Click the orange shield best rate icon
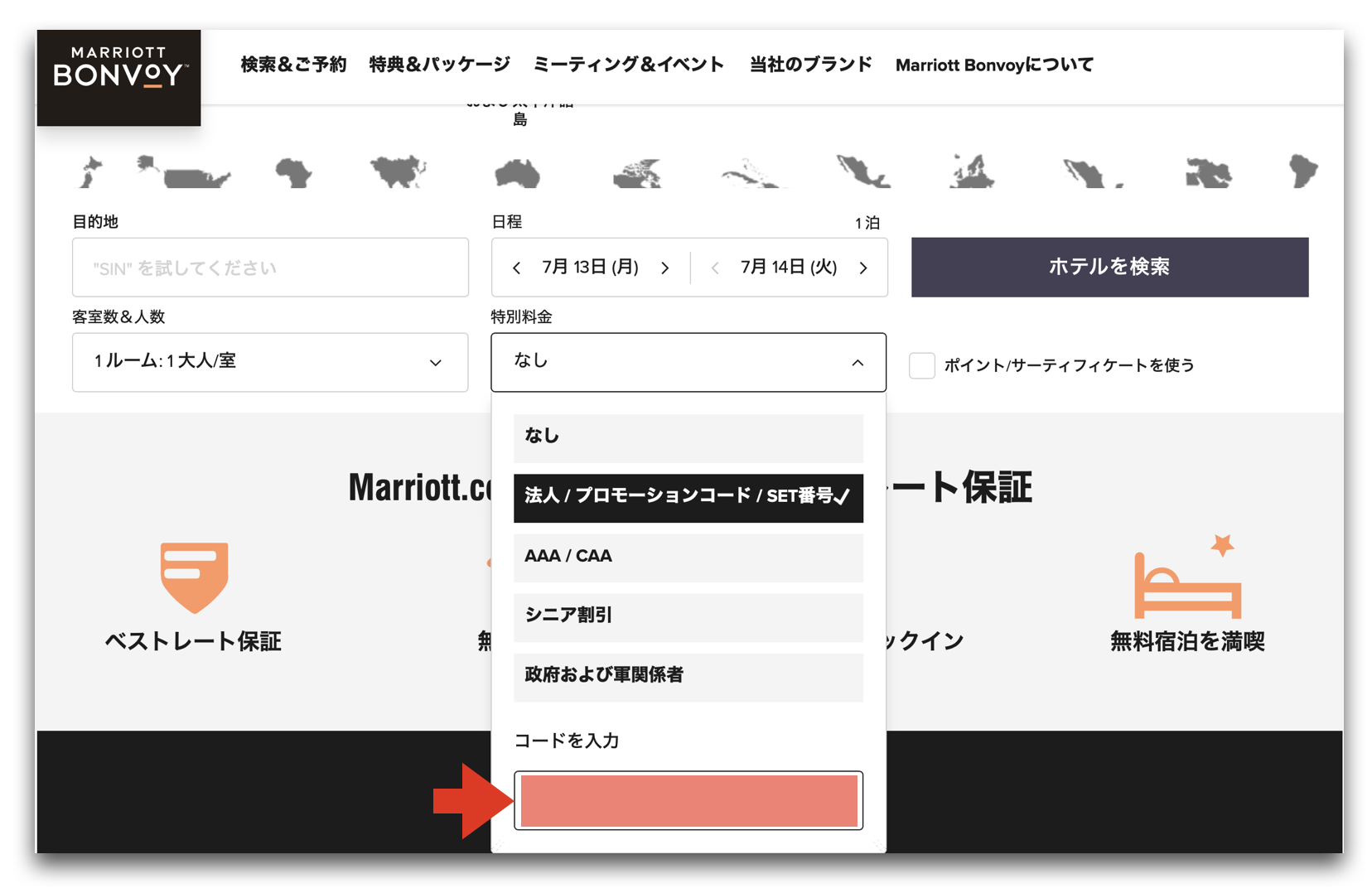Image resolution: width=1372 pixels, height=893 pixels. [194, 577]
